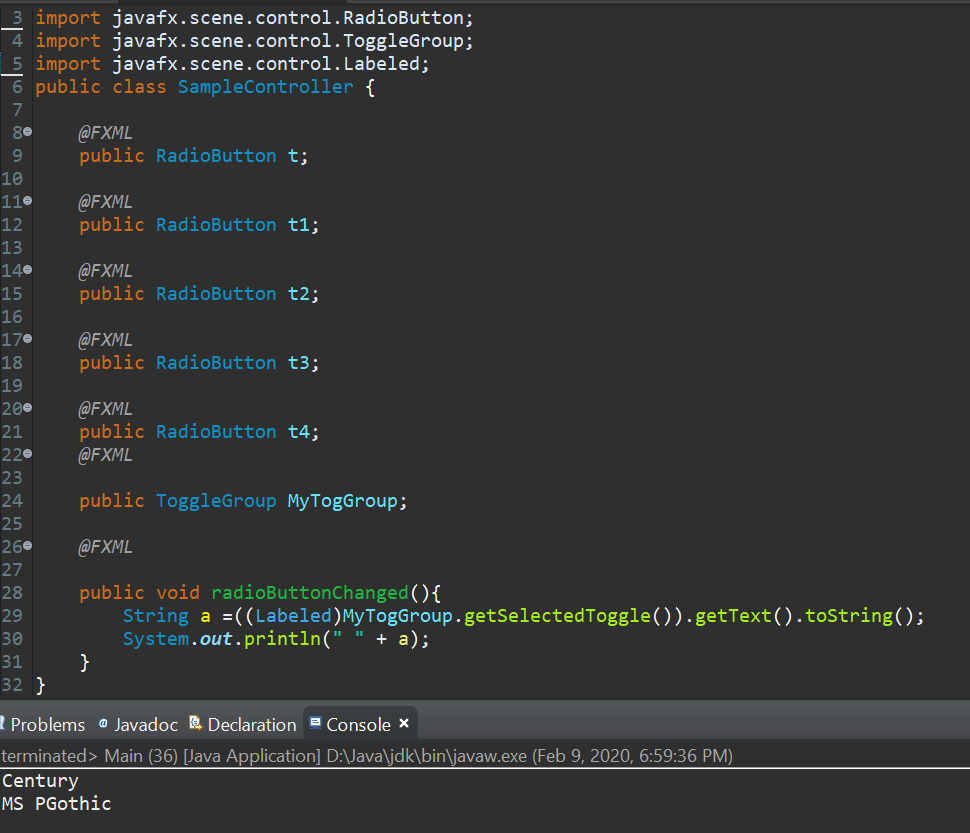Collapse the fold marker at line 11

coord(27,201)
